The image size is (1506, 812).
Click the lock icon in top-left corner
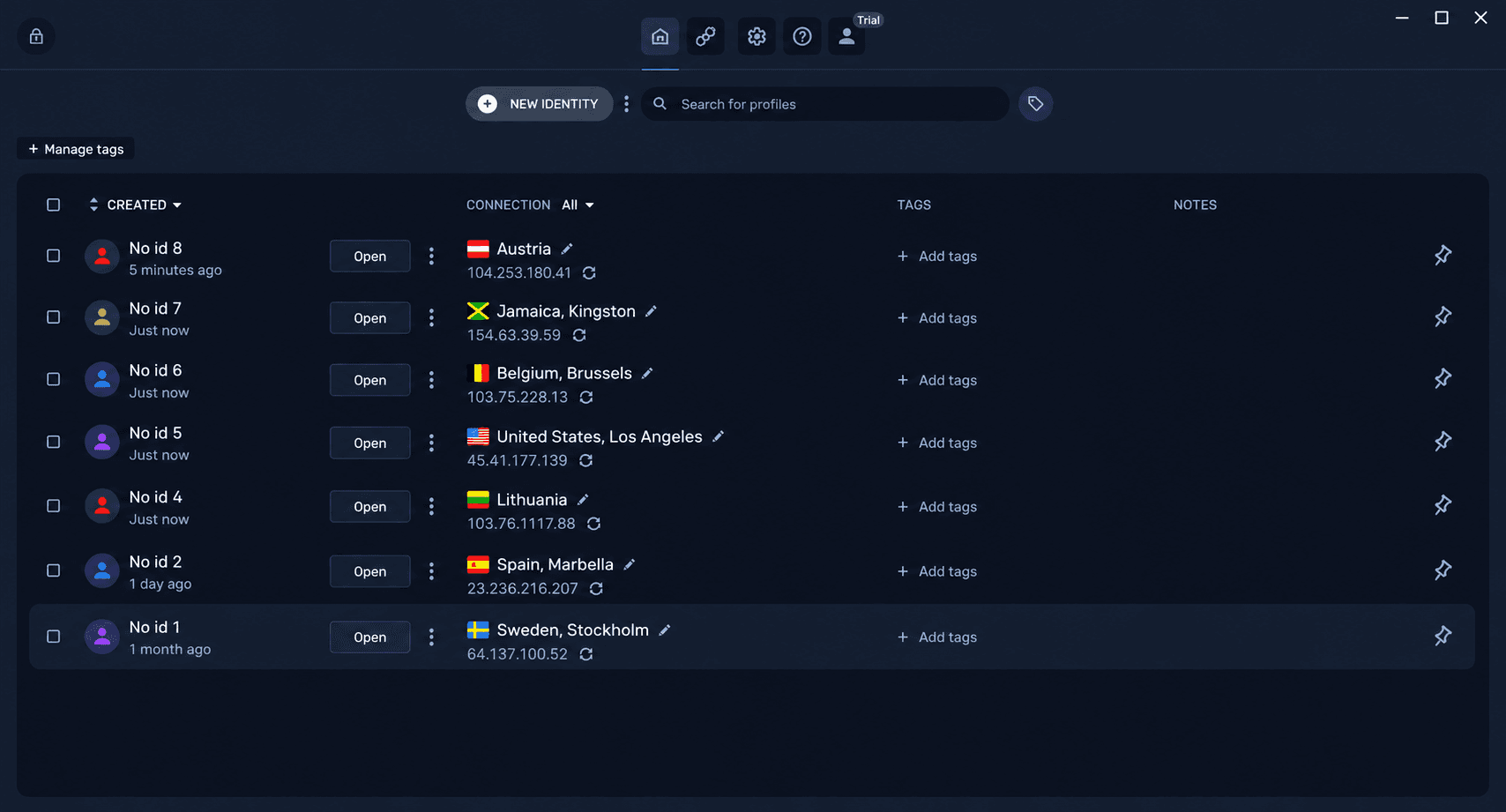(x=36, y=37)
